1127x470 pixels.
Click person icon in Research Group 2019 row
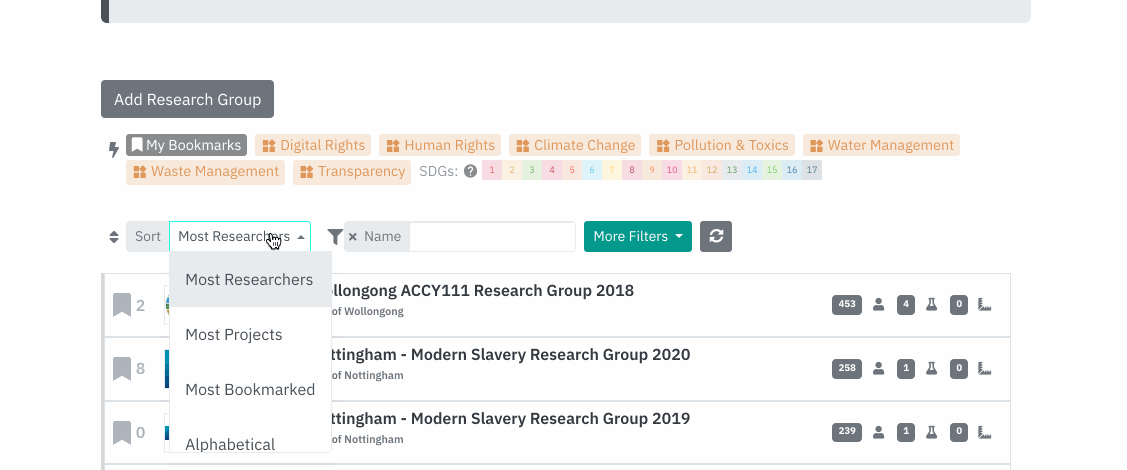click(878, 433)
